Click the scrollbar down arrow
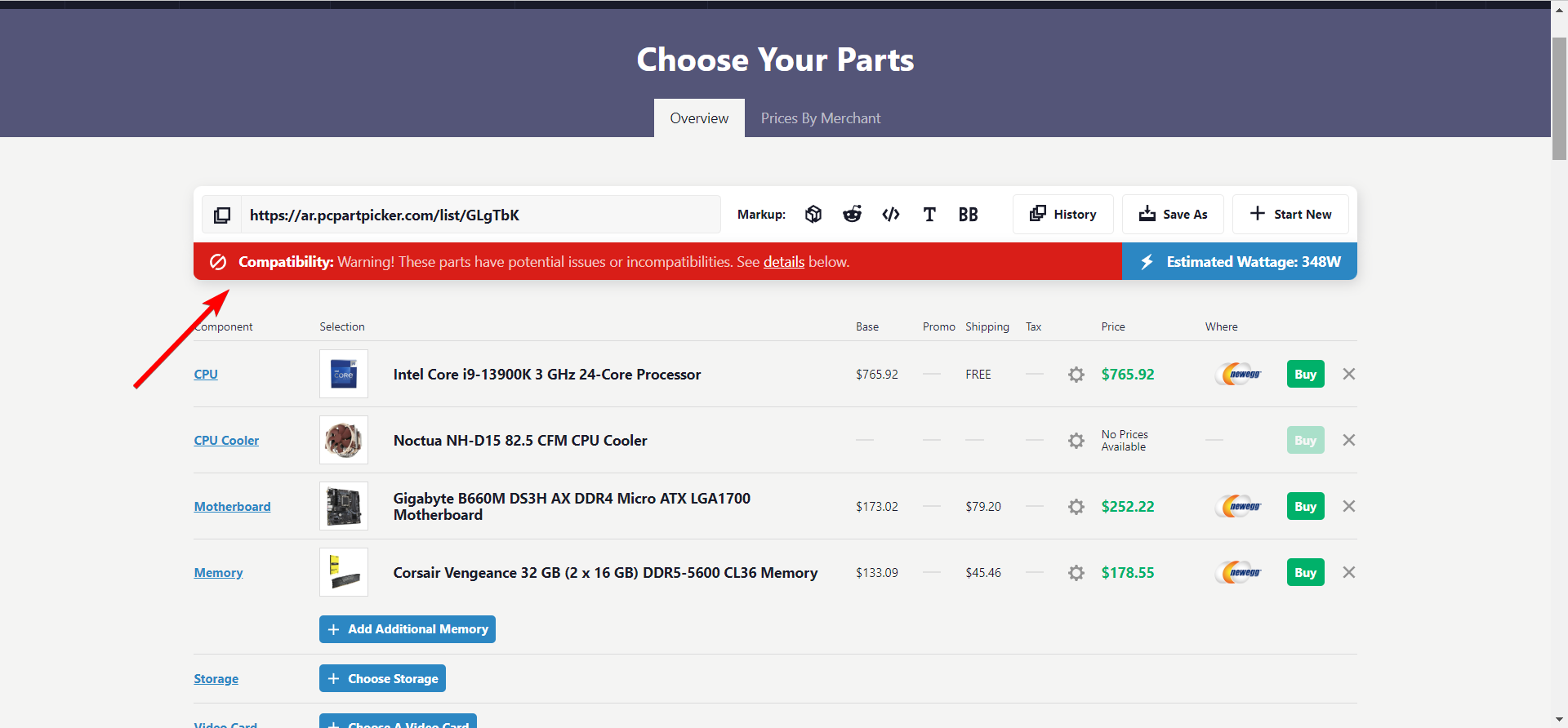This screenshot has width=1568, height=728. point(1560,720)
